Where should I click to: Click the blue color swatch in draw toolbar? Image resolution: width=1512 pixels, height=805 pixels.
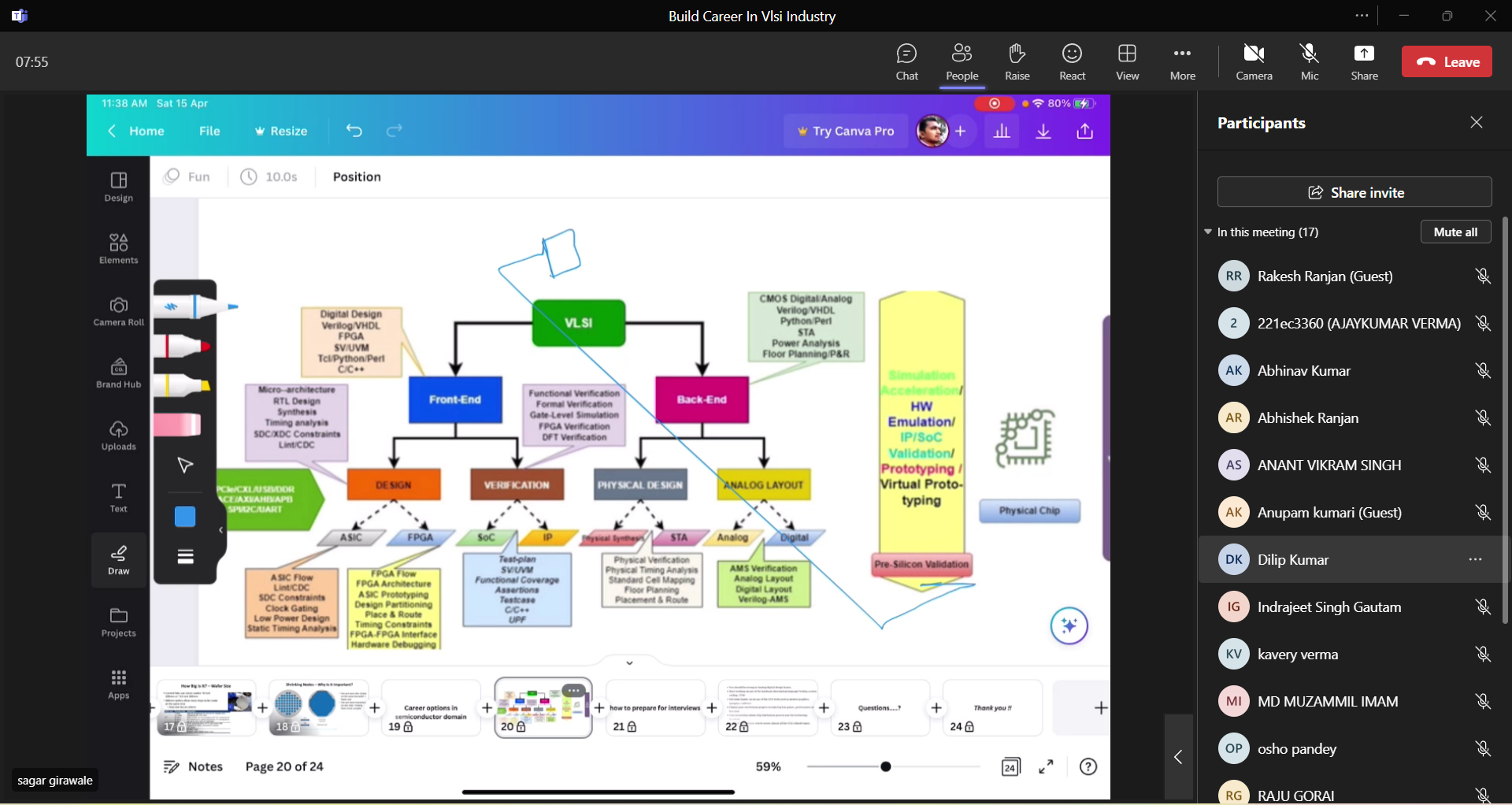185,517
